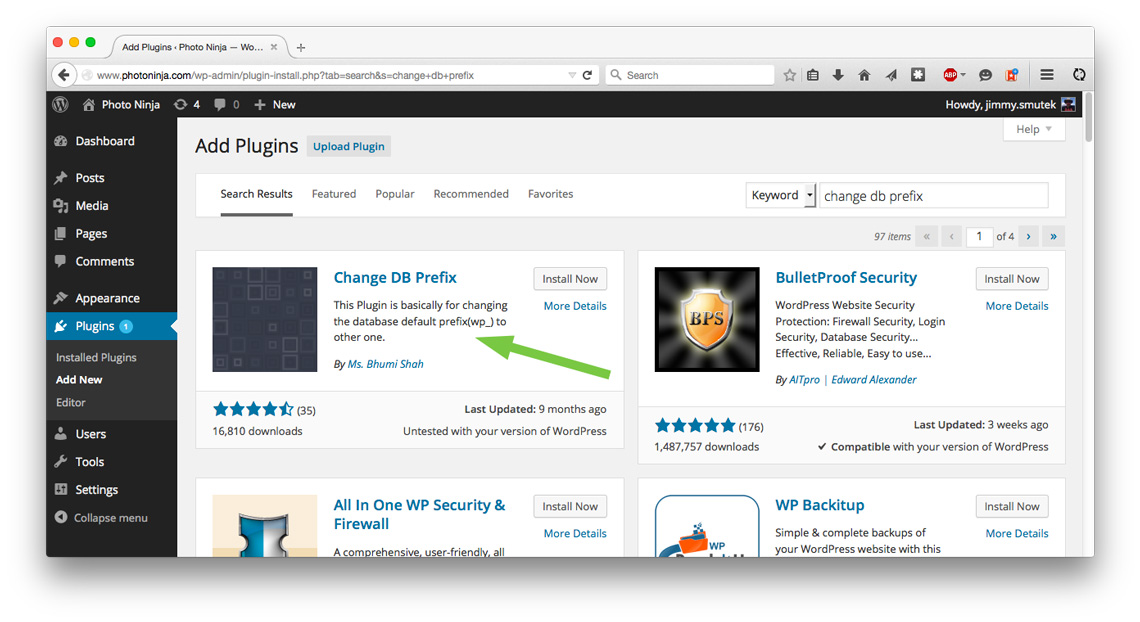Expand the Help dropdown tab
The image size is (1140, 622).
coord(1034,129)
